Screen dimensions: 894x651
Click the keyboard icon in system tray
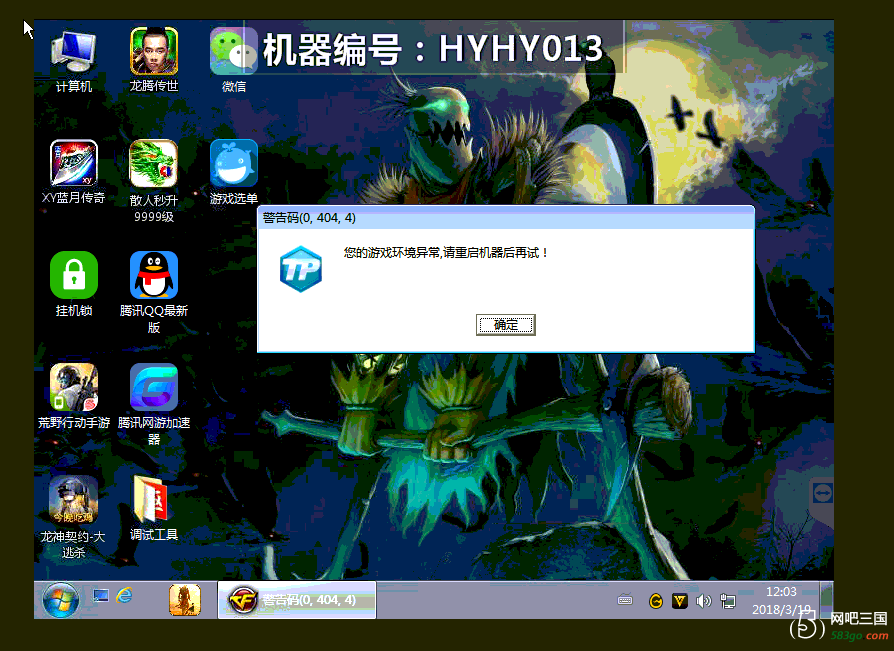625,600
